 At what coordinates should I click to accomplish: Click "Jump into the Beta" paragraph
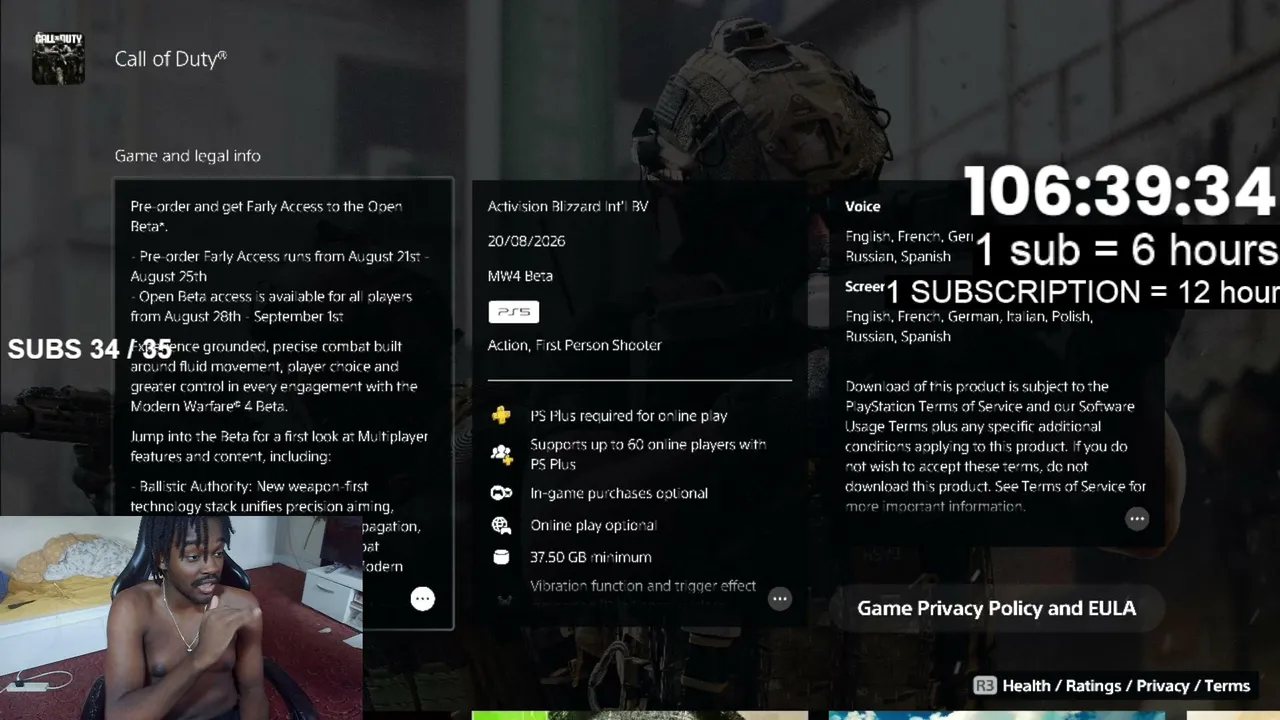(279, 446)
